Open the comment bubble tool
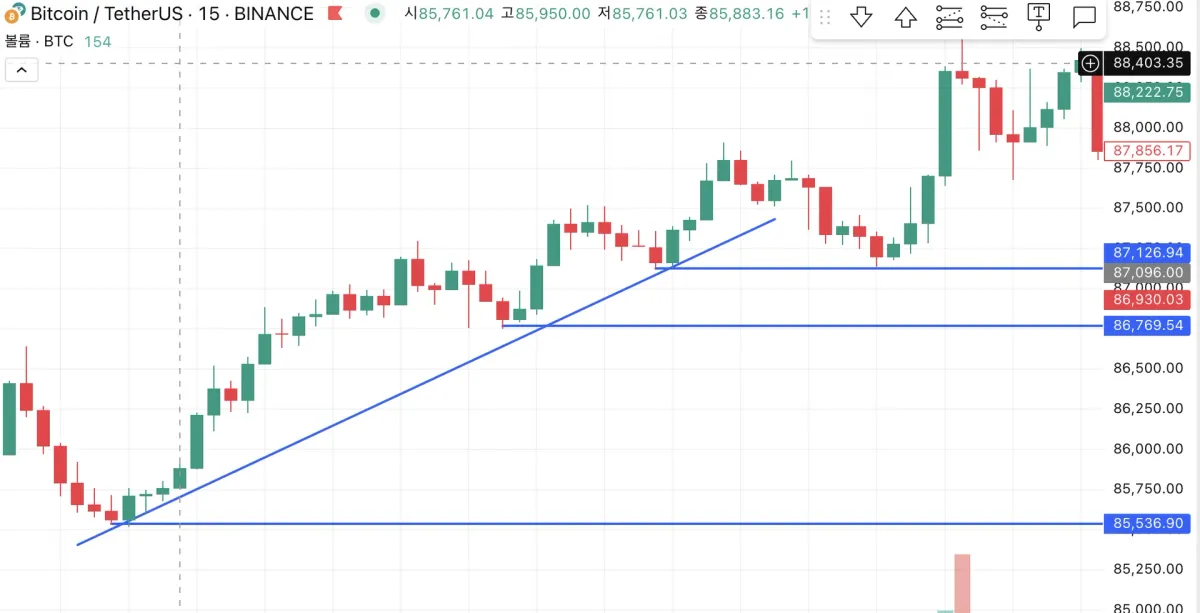 click(1084, 17)
